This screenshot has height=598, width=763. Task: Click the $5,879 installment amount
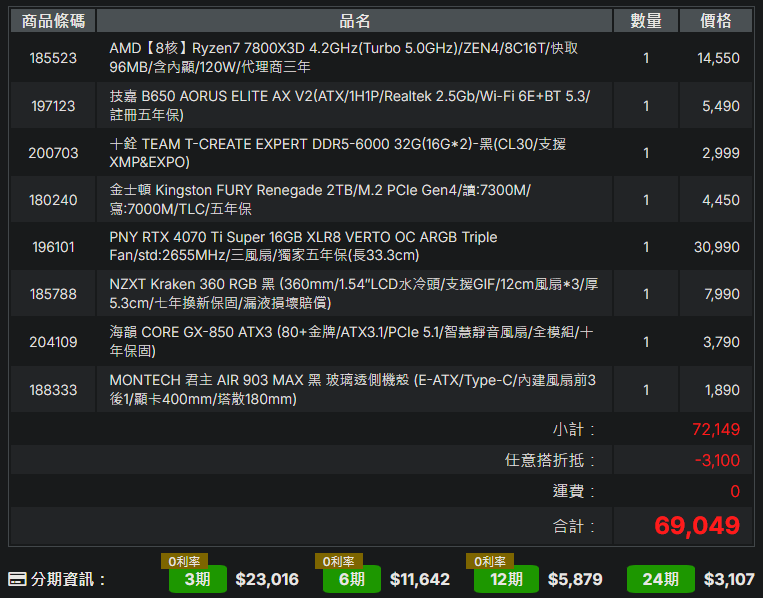(x=575, y=579)
